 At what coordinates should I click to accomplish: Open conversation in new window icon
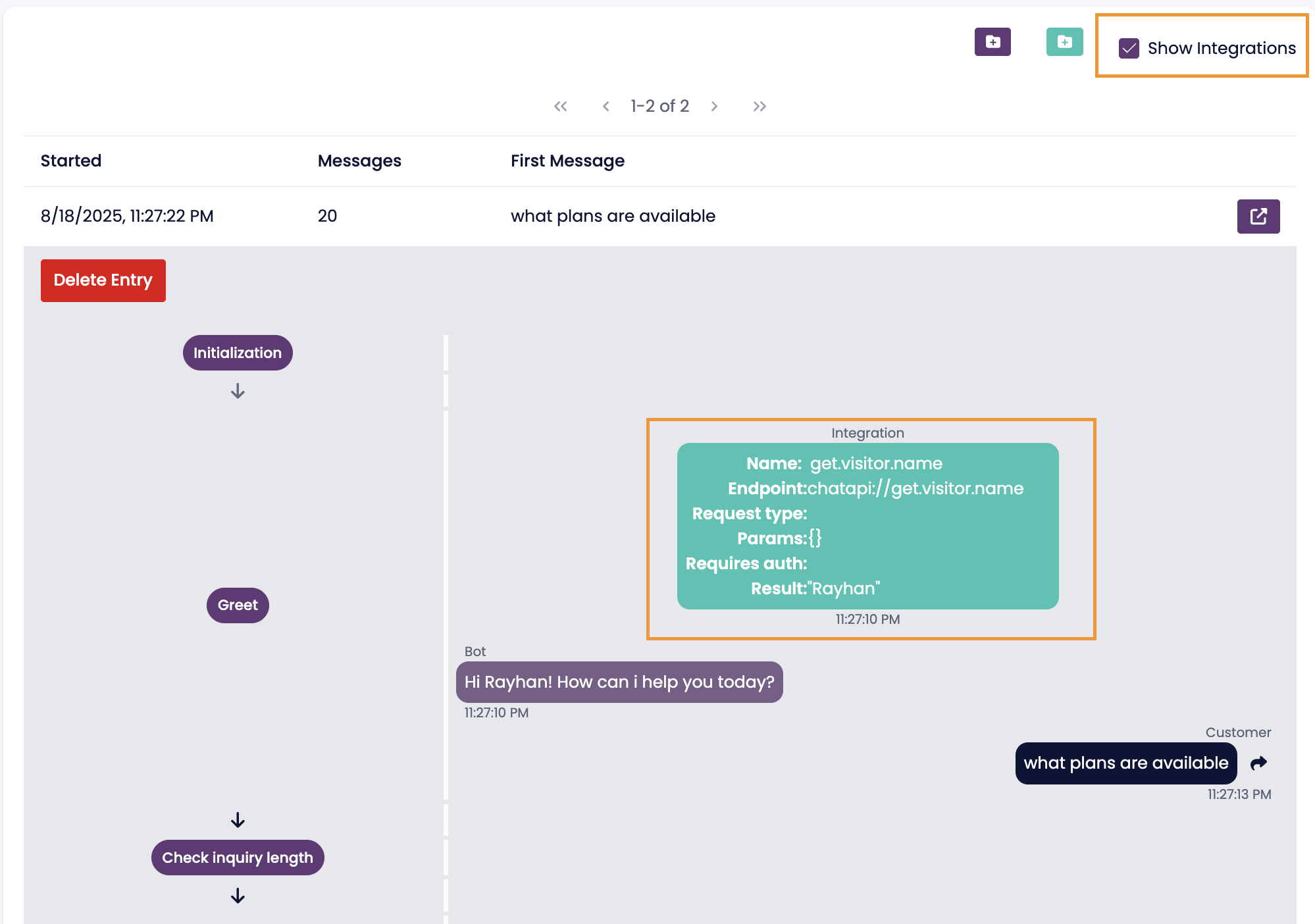[x=1258, y=217]
